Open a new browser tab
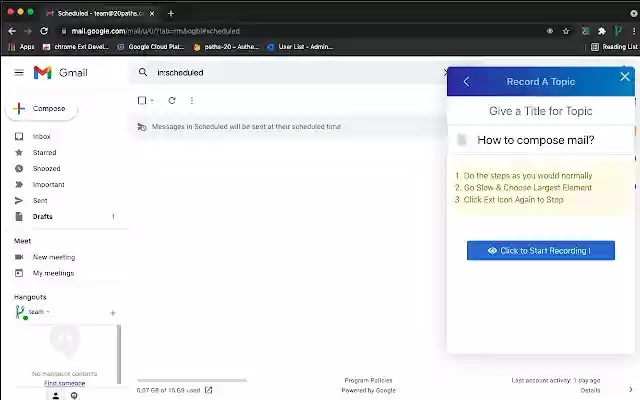Image resolution: width=640 pixels, height=400 pixels. [171, 13]
